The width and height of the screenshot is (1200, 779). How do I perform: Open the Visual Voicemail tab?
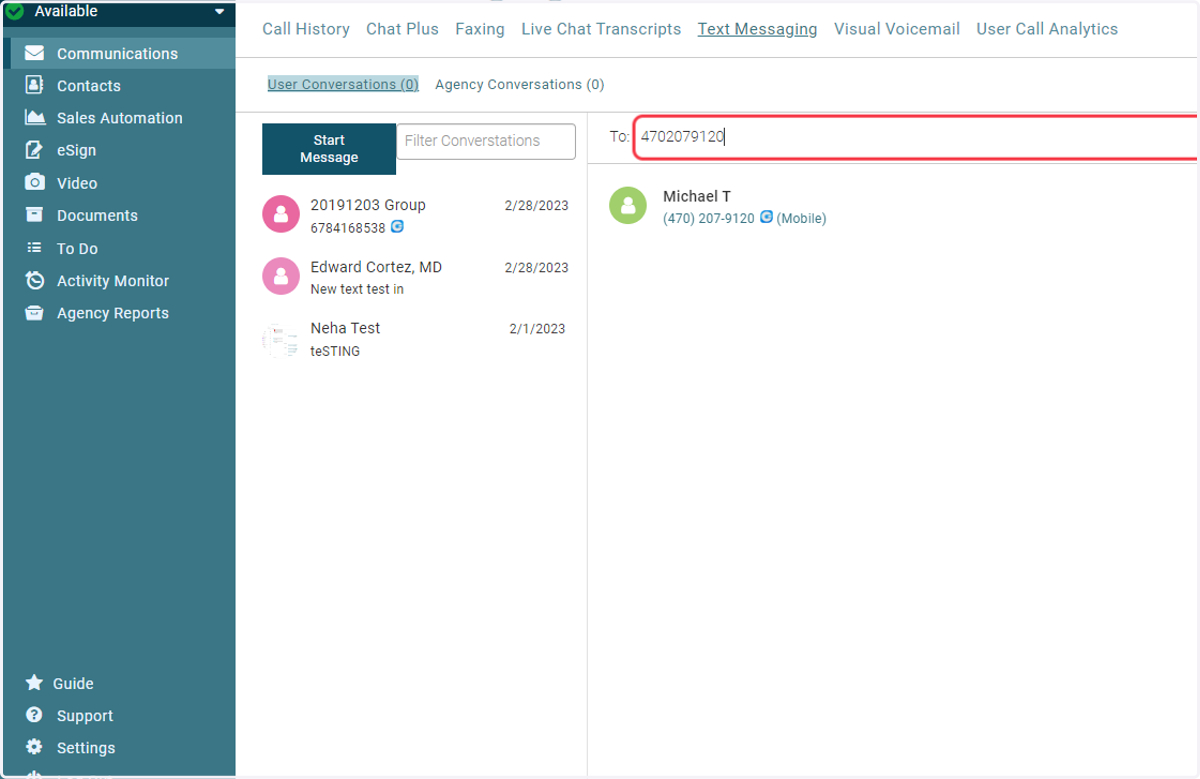coord(897,29)
